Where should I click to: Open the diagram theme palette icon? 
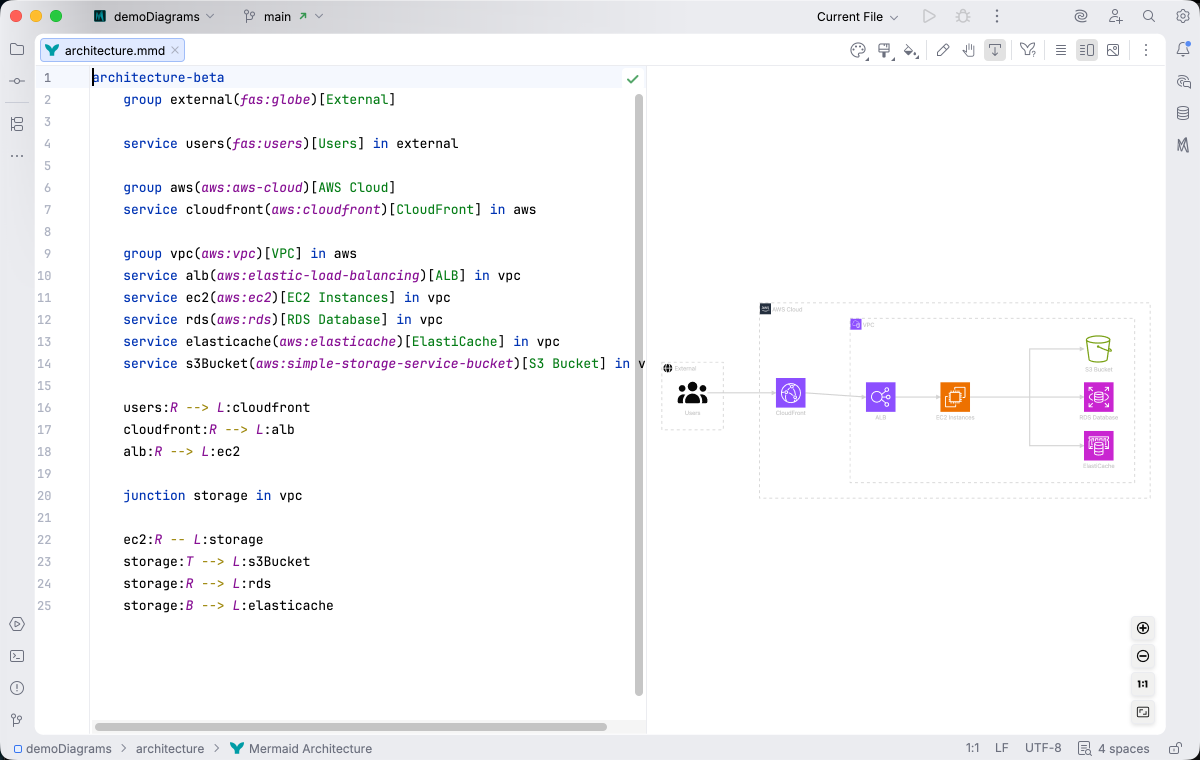pos(857,50)
